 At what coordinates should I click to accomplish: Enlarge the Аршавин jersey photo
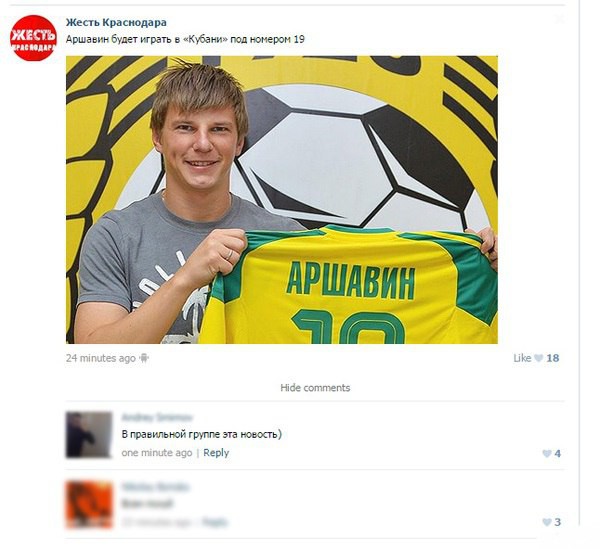[x=281, y=200]
